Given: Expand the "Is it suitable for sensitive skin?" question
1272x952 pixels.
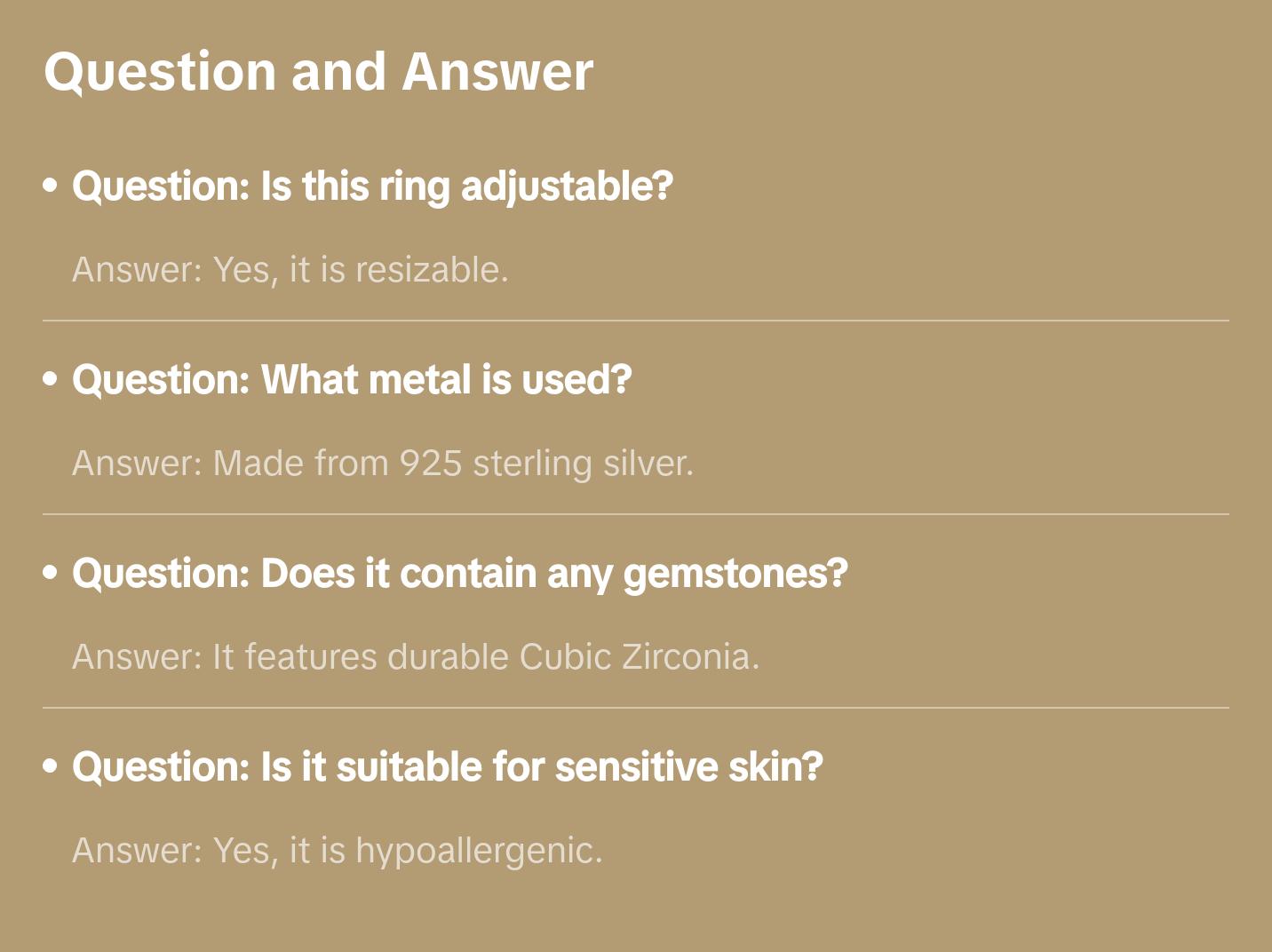Looking at the screenshot, I should click(x=447, y=767).
